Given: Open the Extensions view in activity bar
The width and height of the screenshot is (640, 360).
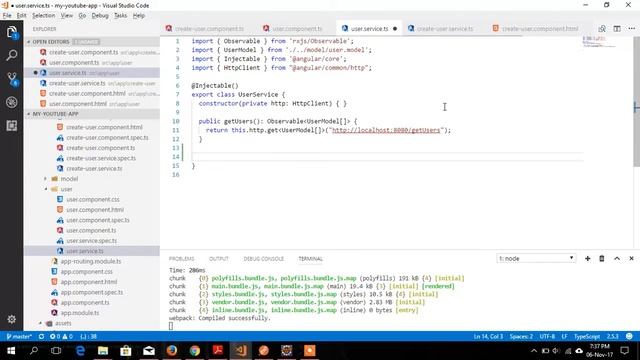Looking at the screenshot, I should pos(11,126).
